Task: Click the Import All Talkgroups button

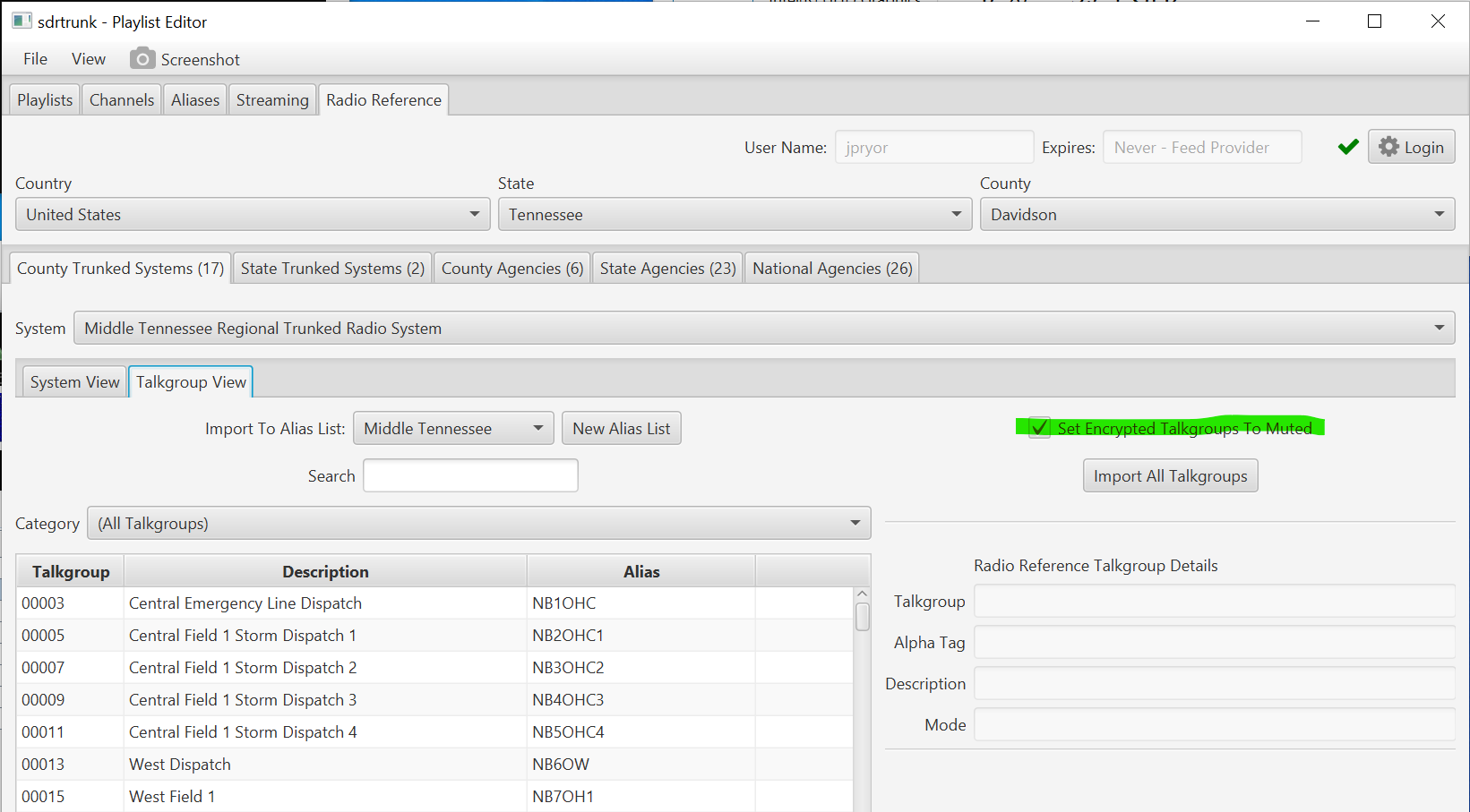Action: (1170, 475)
